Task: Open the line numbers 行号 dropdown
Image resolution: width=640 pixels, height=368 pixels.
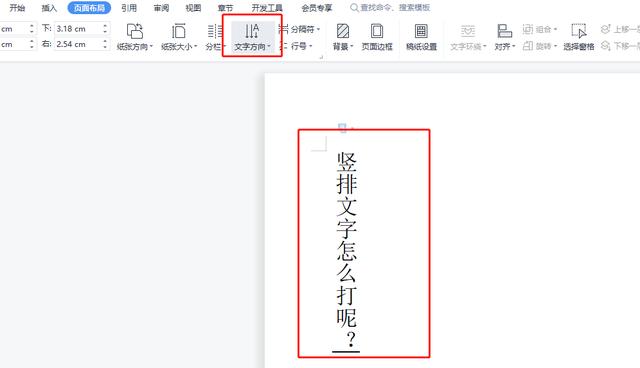Action: pyautogui.click(x=297, y=46)
